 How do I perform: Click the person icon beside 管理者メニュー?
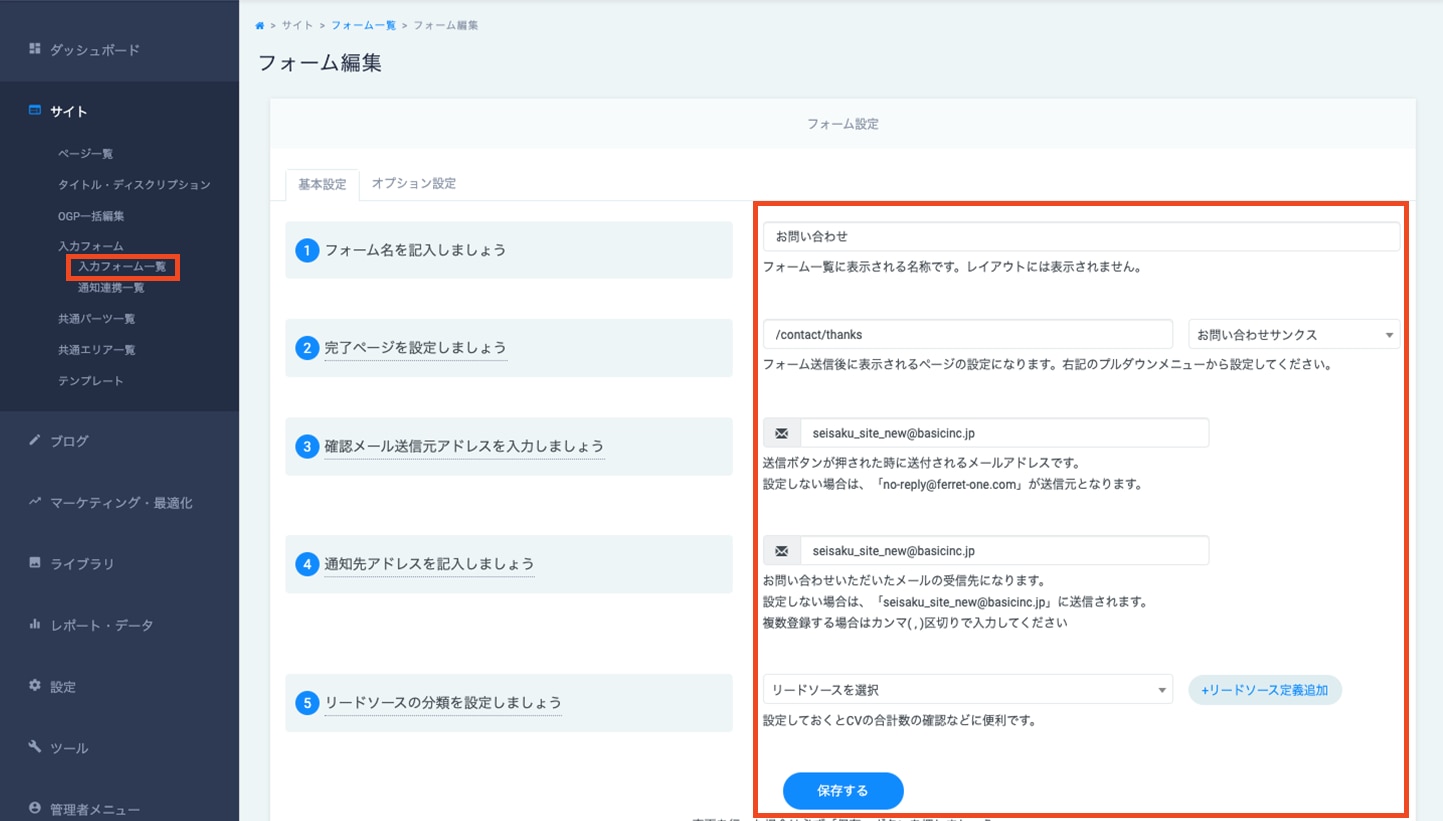point(34,808)
